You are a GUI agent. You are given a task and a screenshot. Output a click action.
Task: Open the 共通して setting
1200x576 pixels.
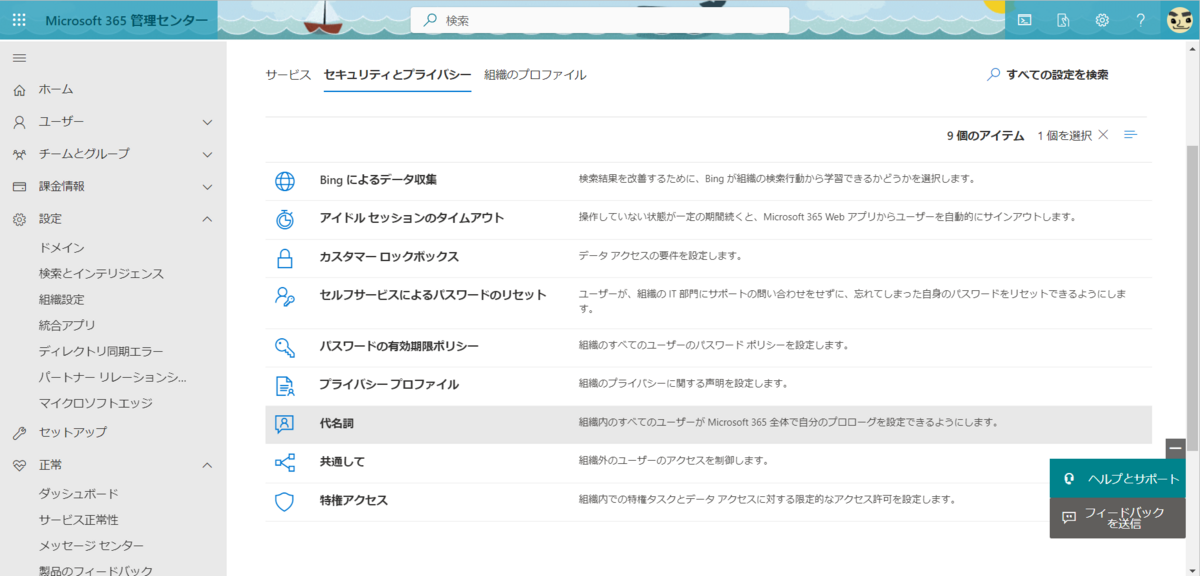click(x=343, y=463)
